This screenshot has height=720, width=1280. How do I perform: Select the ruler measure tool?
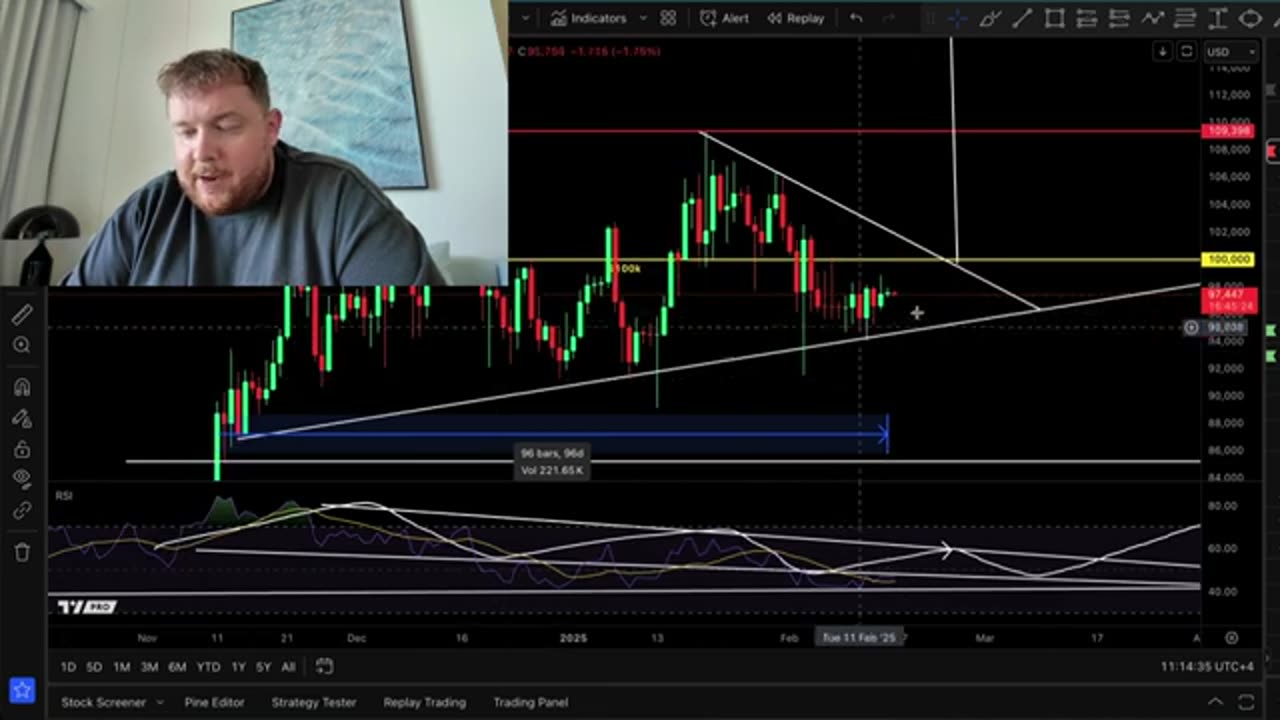coord(22,315)
